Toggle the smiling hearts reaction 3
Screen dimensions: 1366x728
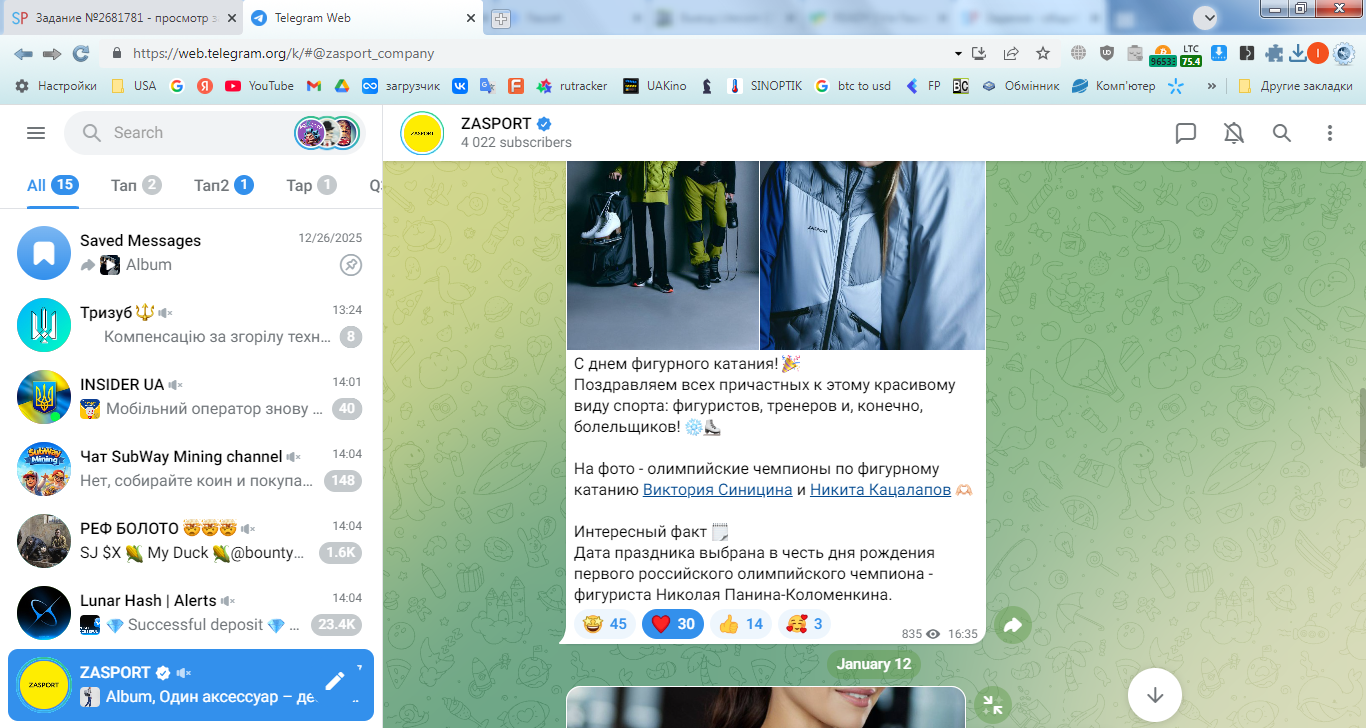point(804,624)
